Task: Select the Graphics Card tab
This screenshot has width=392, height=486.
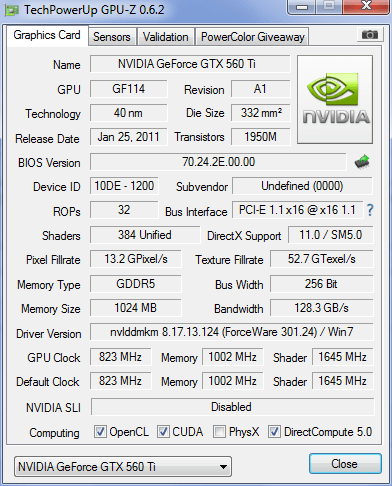Action: click(x=47, y=35)
